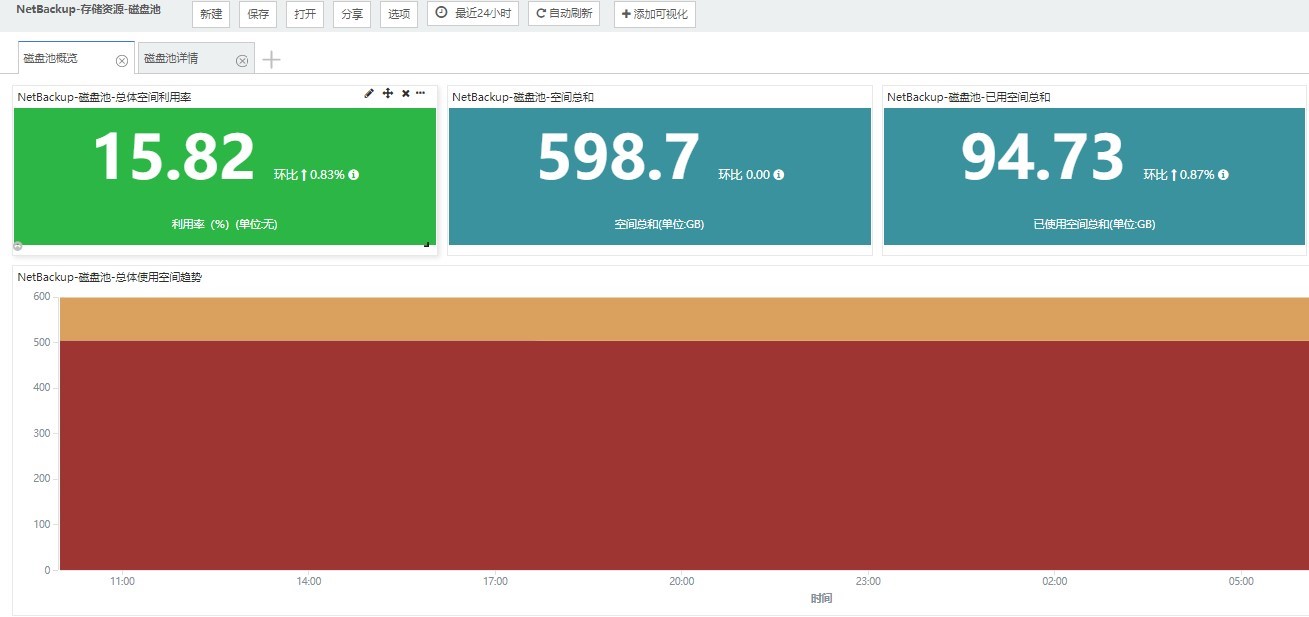
Task: Click panel title NetBackup-磁盘池-已用空间总和
Action: 969,97
